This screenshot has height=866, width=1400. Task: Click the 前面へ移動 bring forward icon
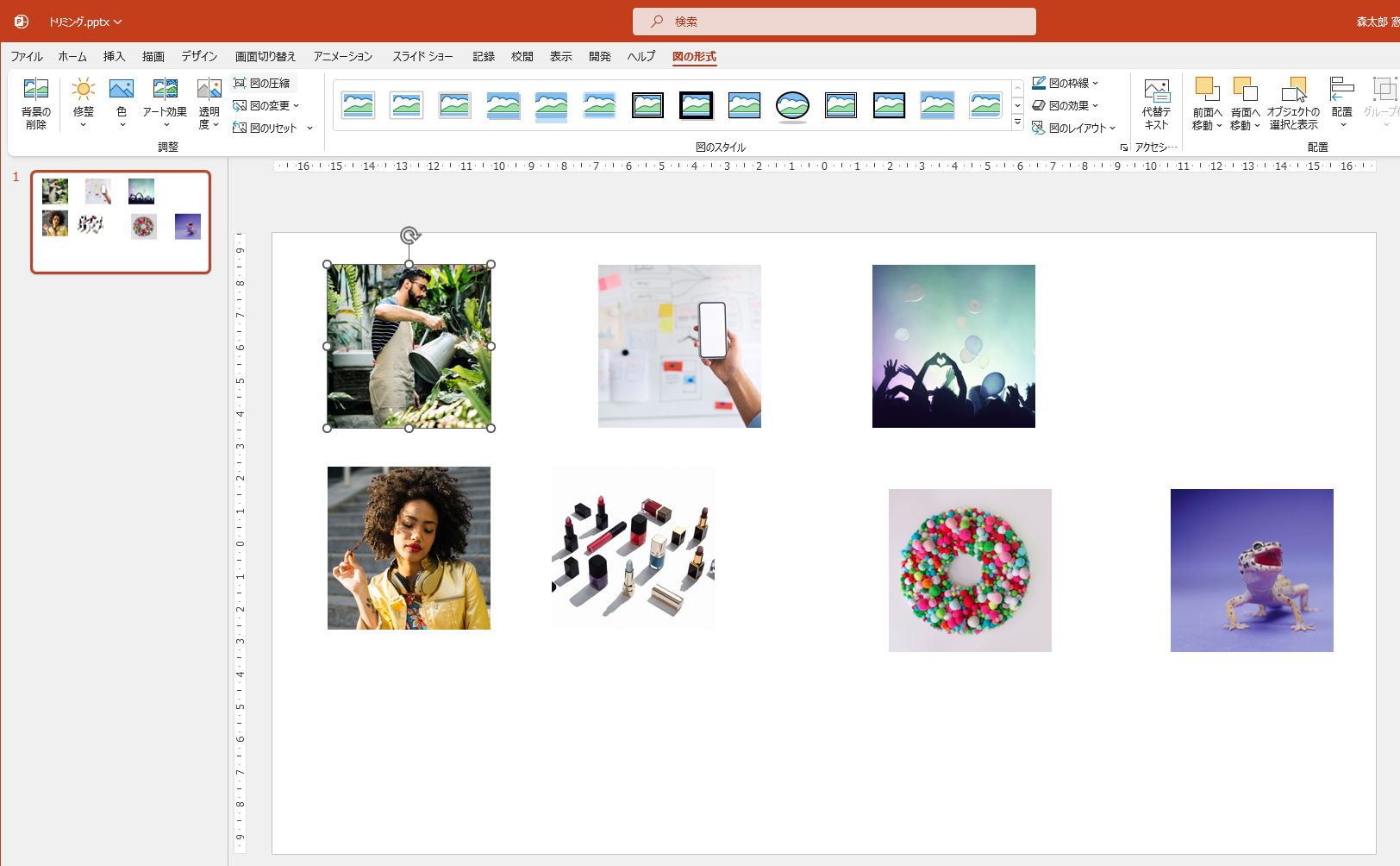pos(1207,89)
